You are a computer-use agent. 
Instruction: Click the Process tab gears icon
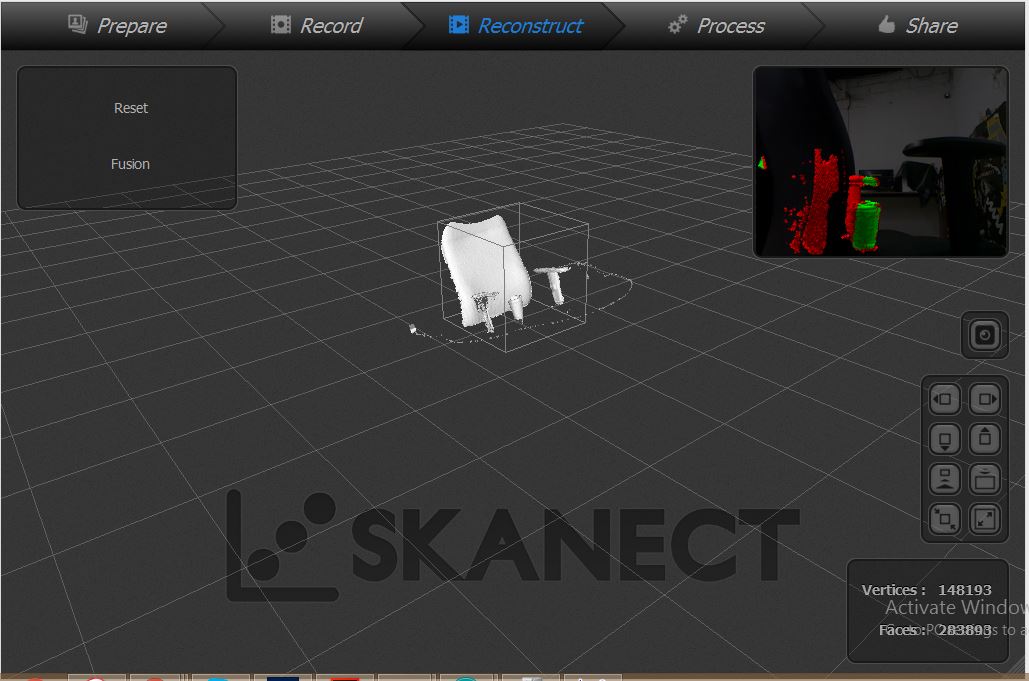coord(677,24)
